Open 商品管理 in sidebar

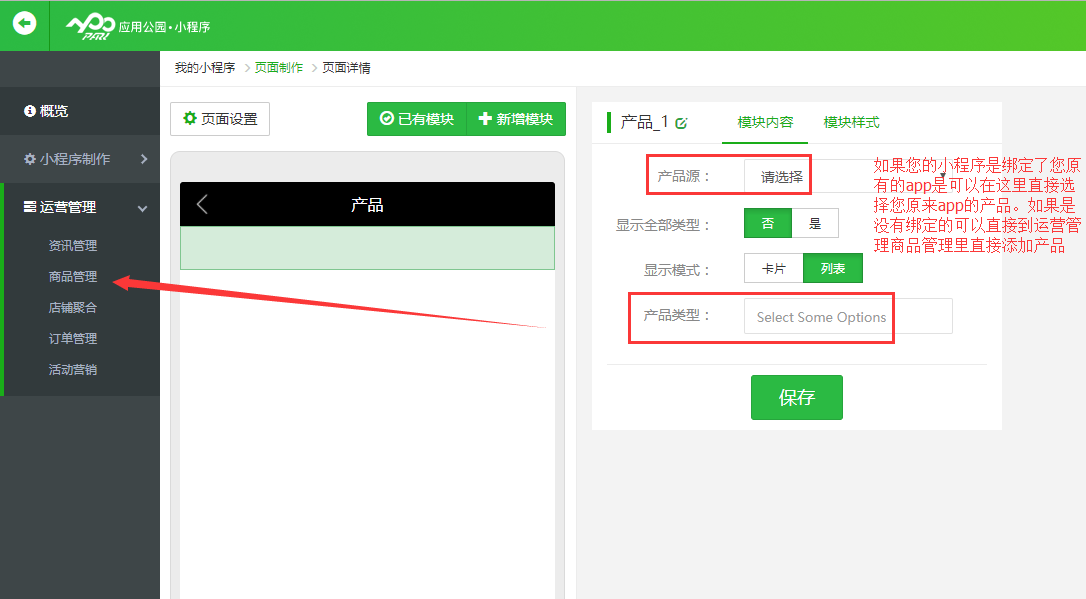(73, 277)
